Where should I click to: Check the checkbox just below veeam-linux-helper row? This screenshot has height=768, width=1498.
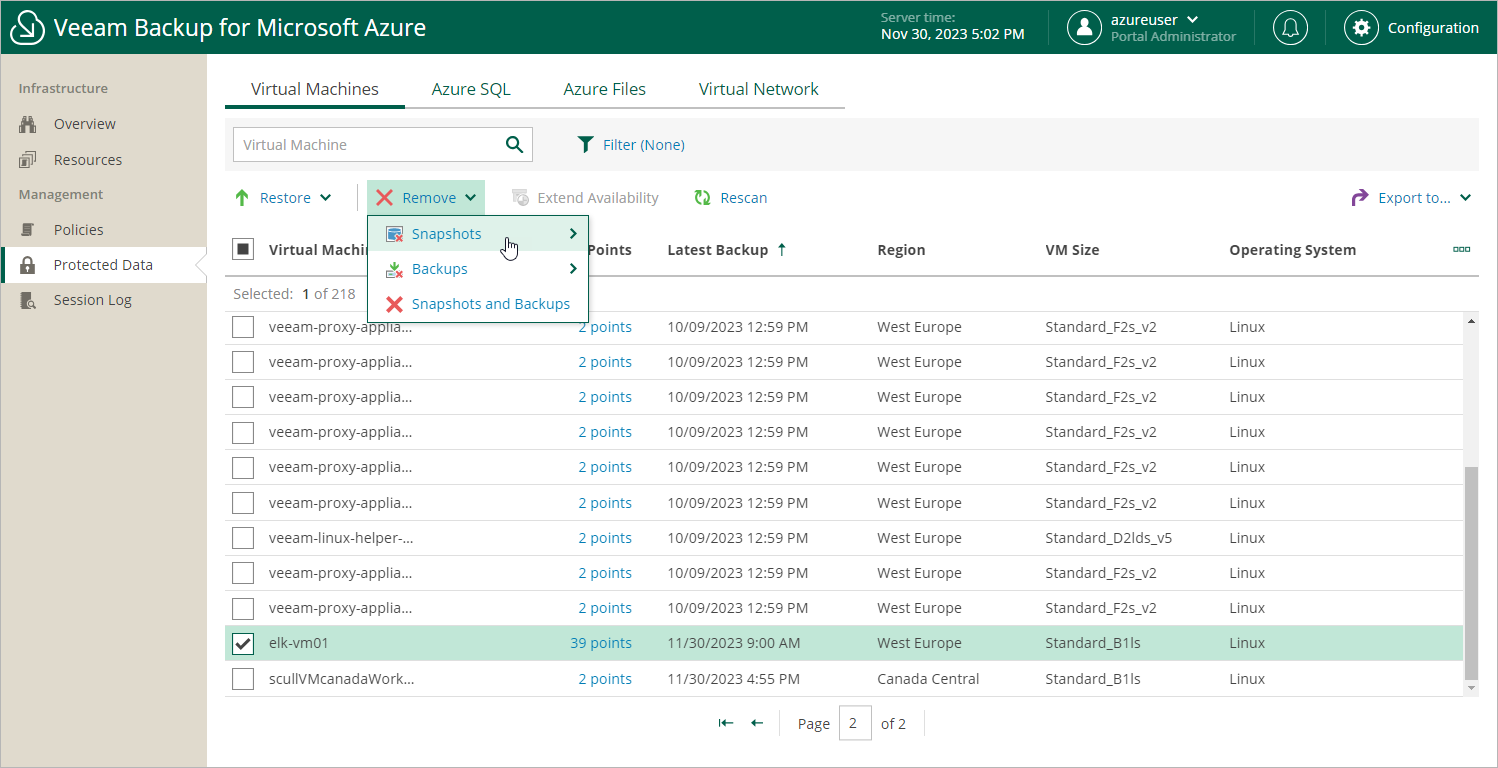(243, 573)
